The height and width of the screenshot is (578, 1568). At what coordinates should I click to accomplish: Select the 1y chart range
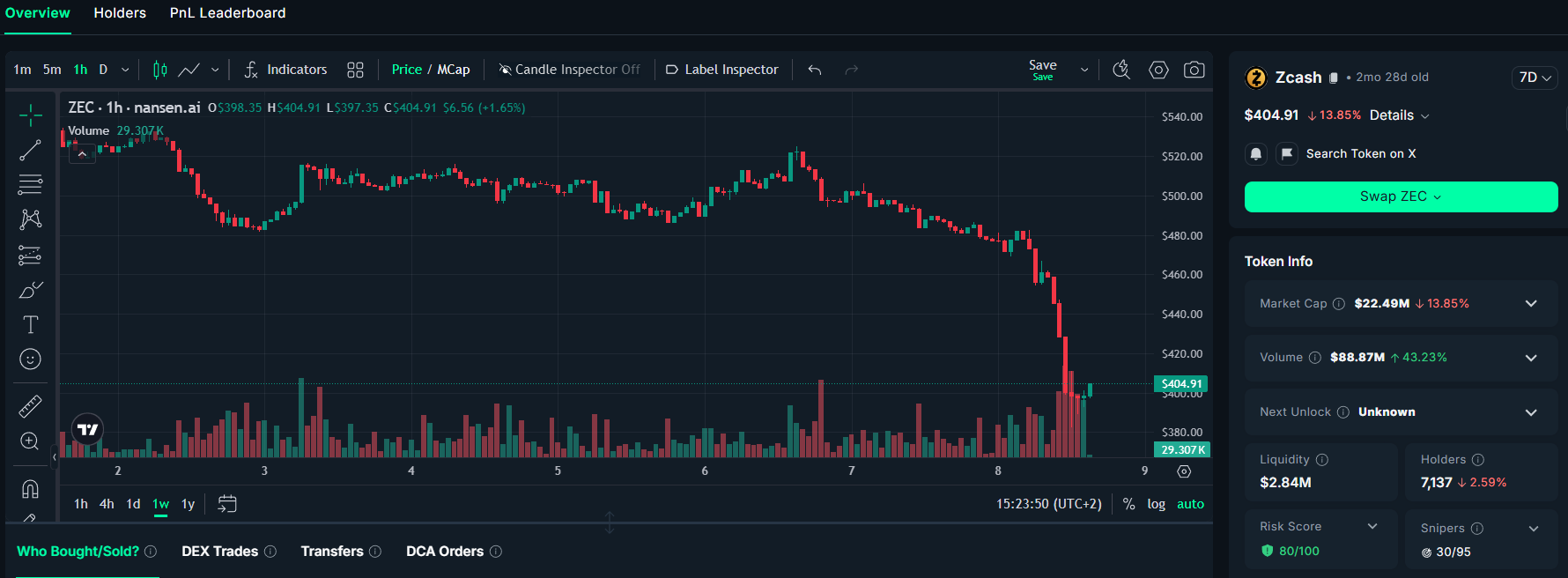[188, 504]
